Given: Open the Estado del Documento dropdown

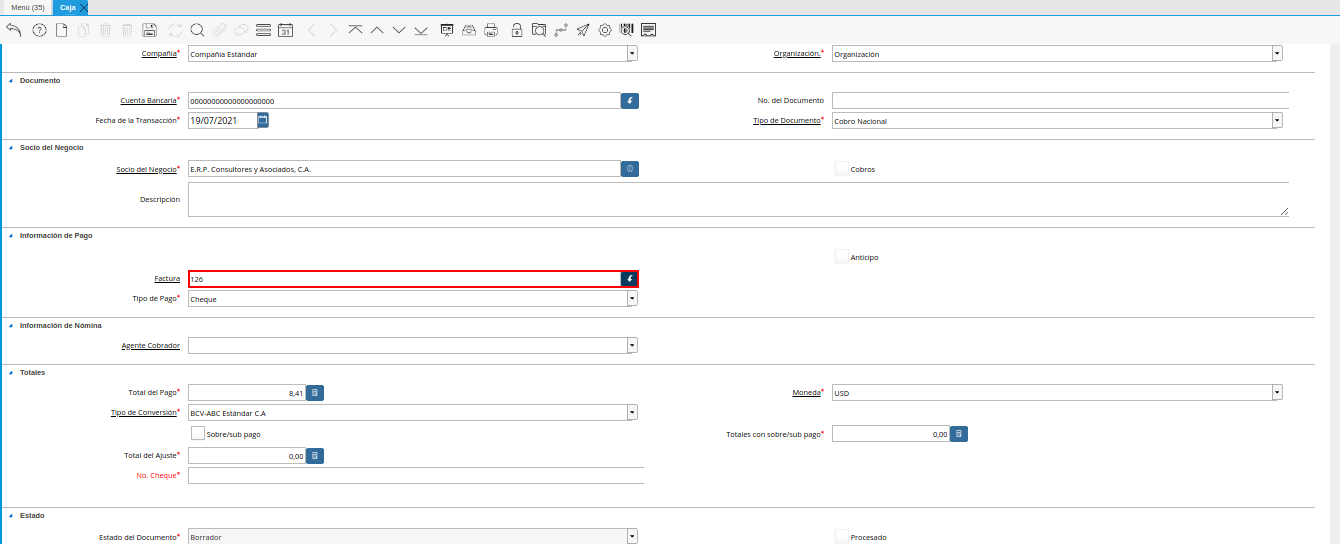Looking at the screenshot, I should click(632, 537).
